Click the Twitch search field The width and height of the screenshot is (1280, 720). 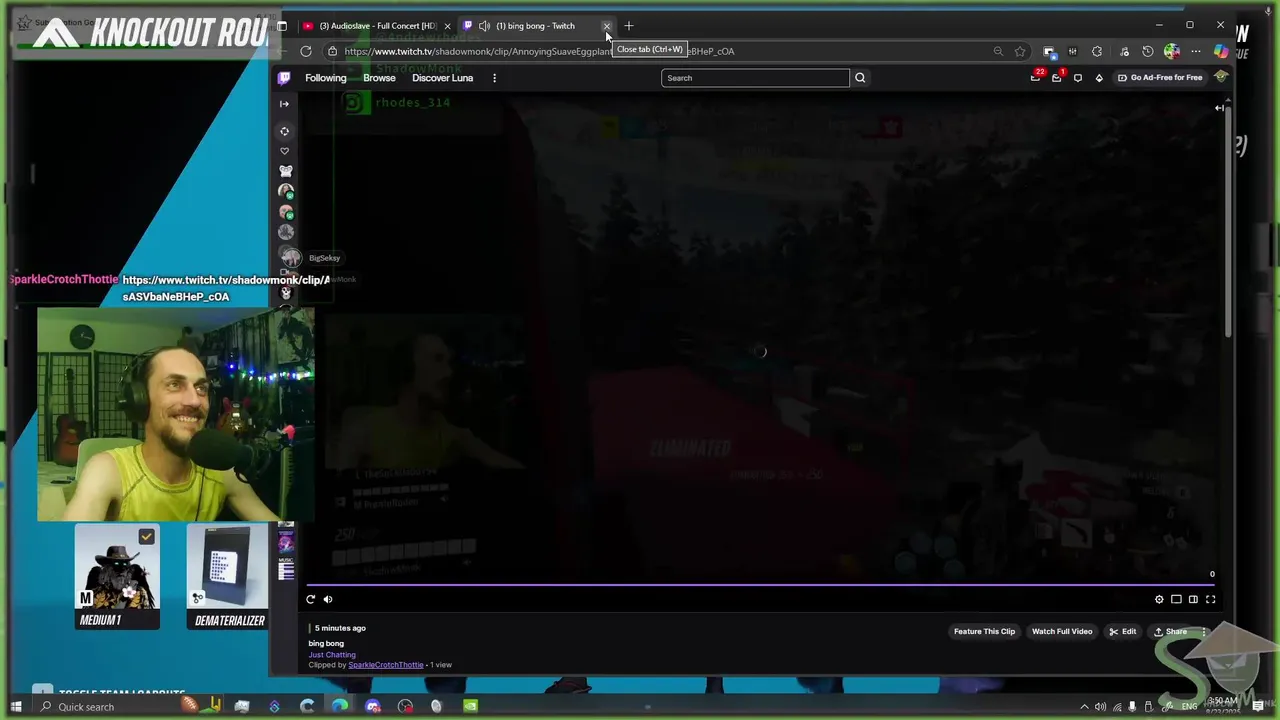coord(755,78)
